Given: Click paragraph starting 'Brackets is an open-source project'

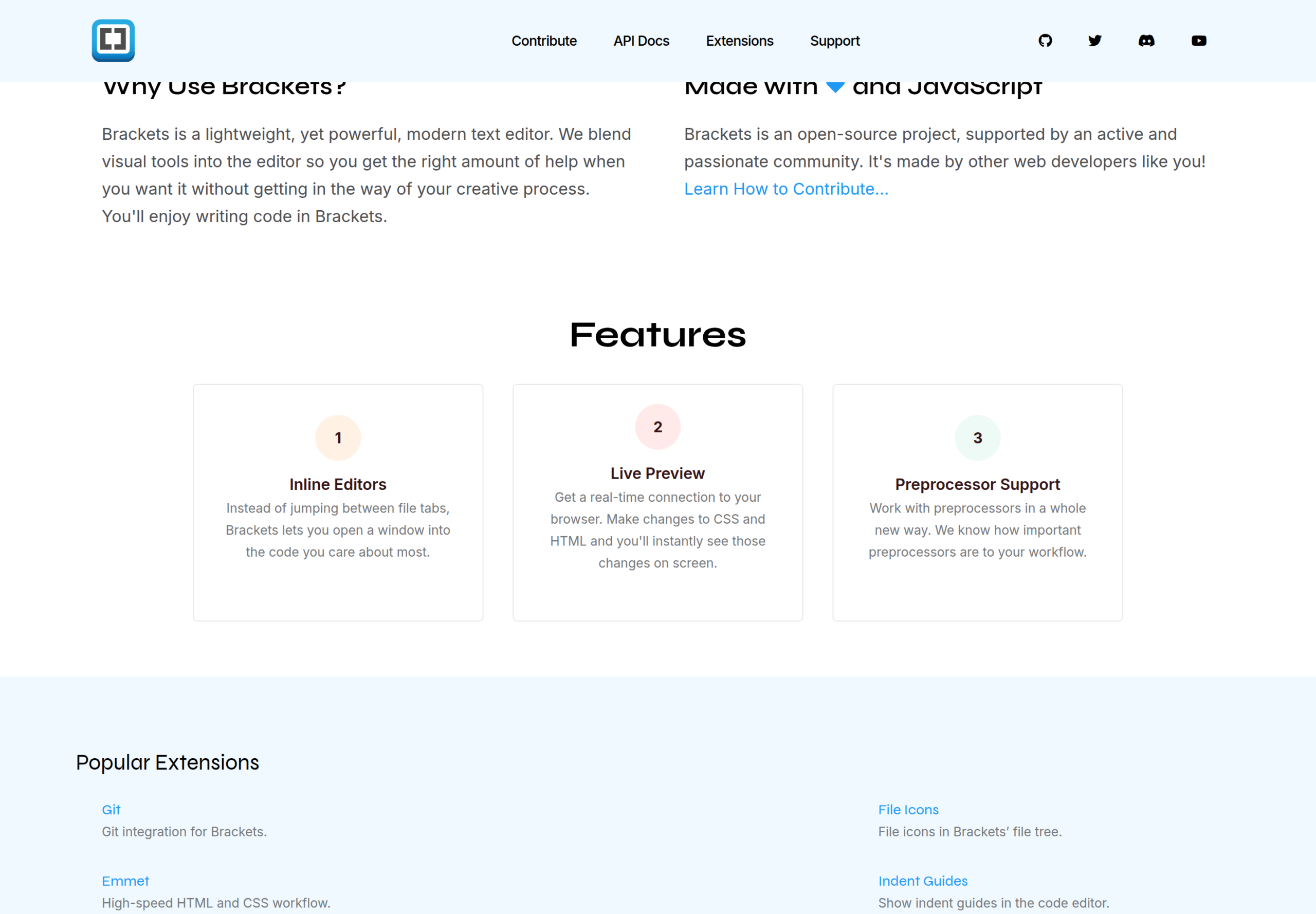Looking at the screenshot, I should tap(944, 161).
